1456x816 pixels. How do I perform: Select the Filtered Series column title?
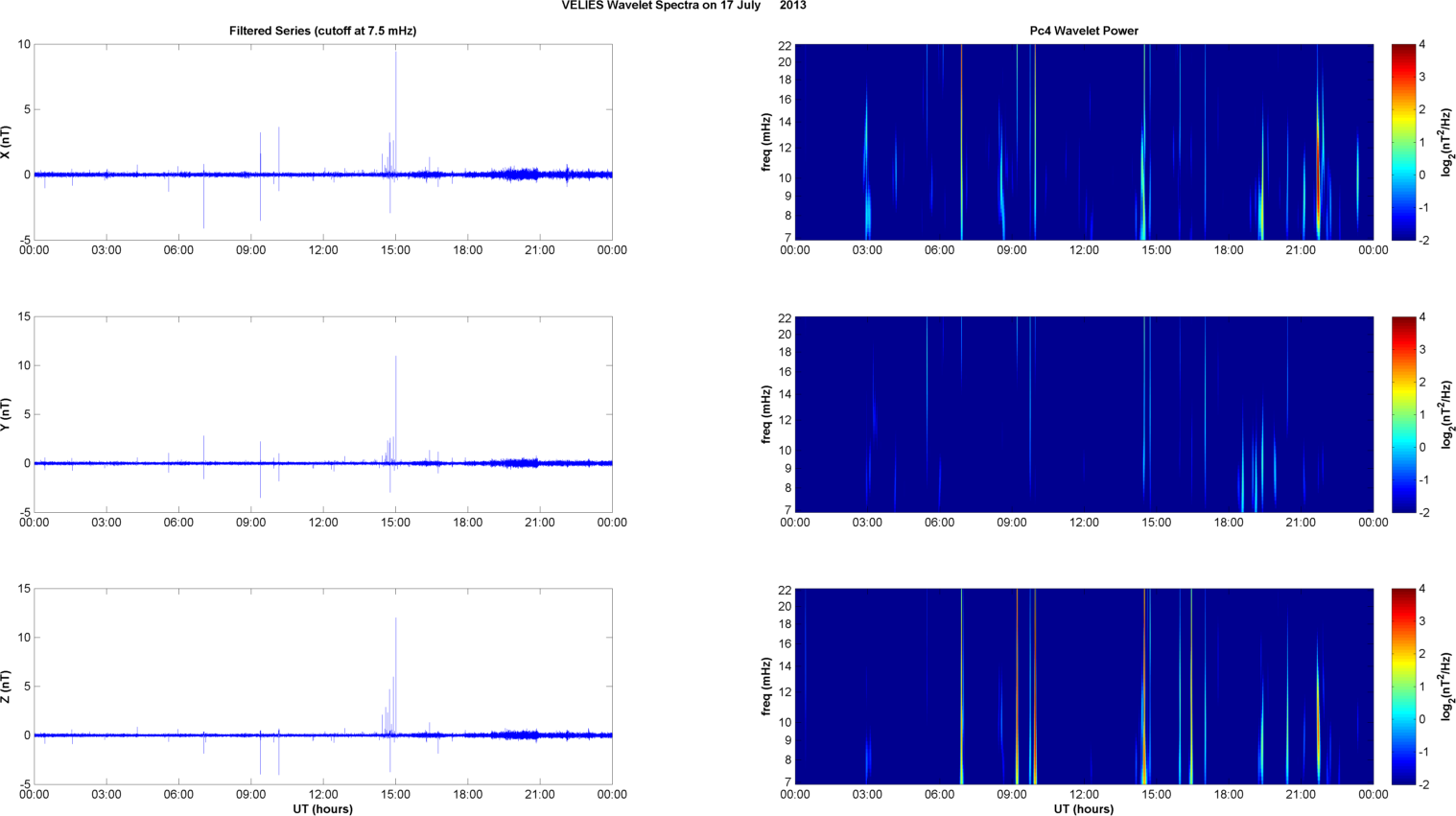322,31
